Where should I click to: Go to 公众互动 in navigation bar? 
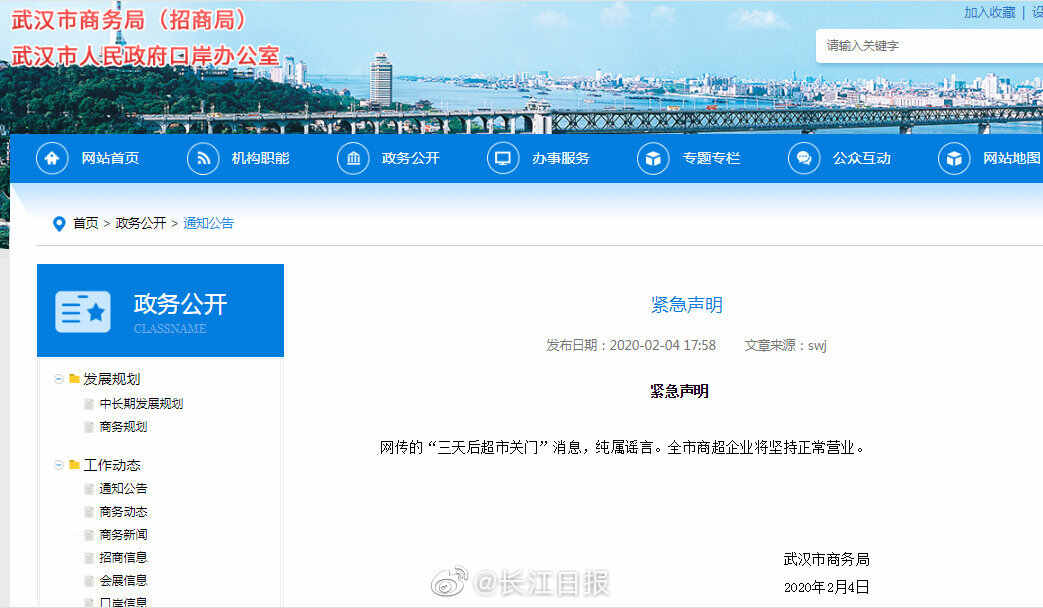(x=861, y=159)
